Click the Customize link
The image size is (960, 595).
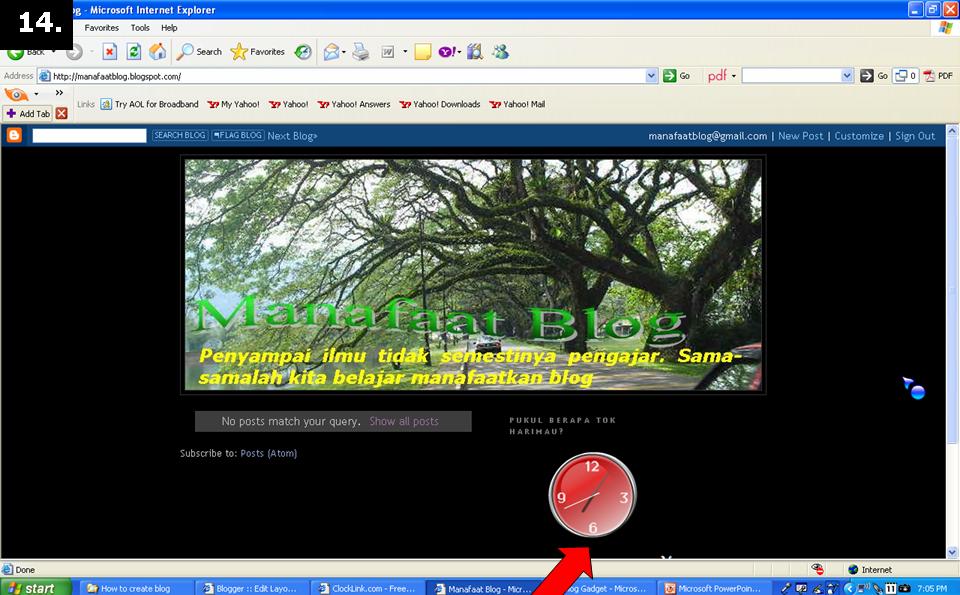click(859, 136)
